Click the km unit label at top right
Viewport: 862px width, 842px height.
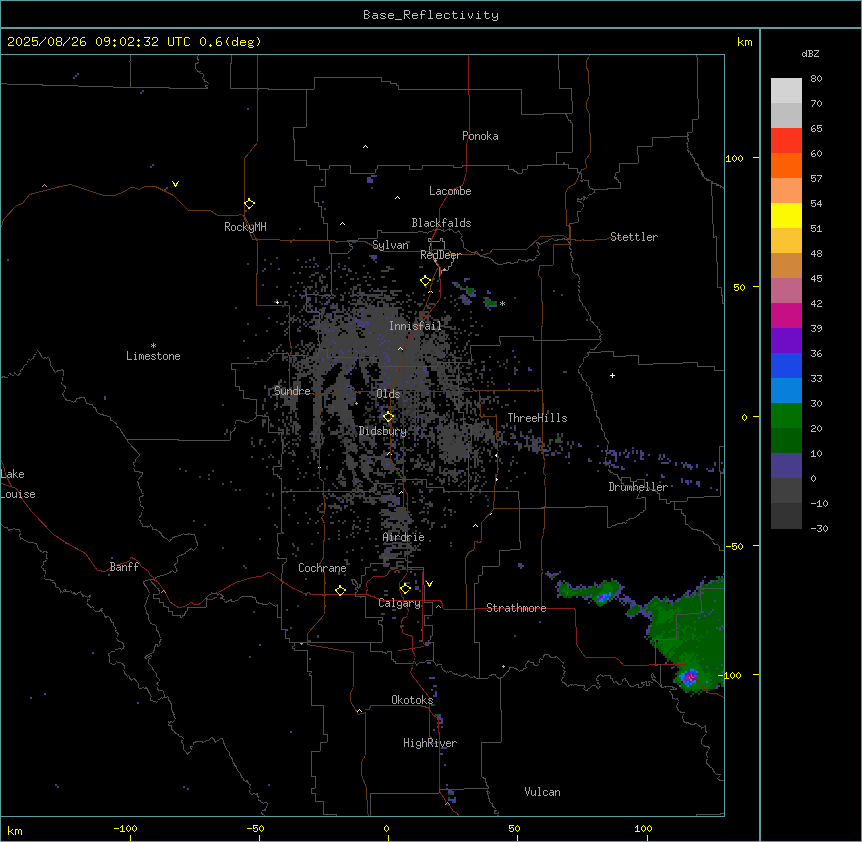click(744, 42)
